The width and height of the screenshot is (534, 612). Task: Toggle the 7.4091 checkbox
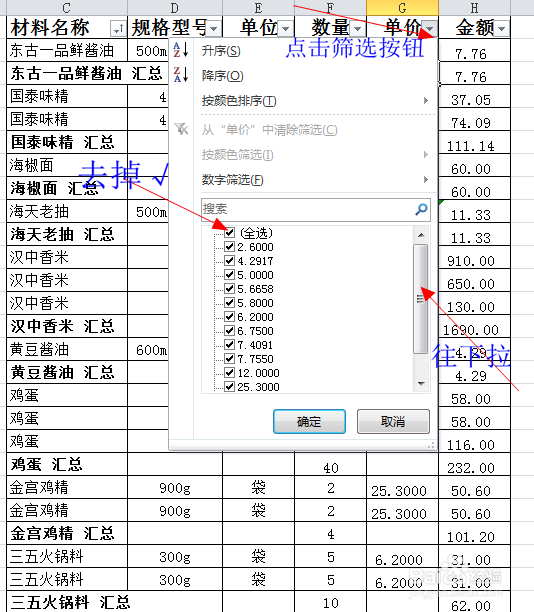tap(230, 345)
